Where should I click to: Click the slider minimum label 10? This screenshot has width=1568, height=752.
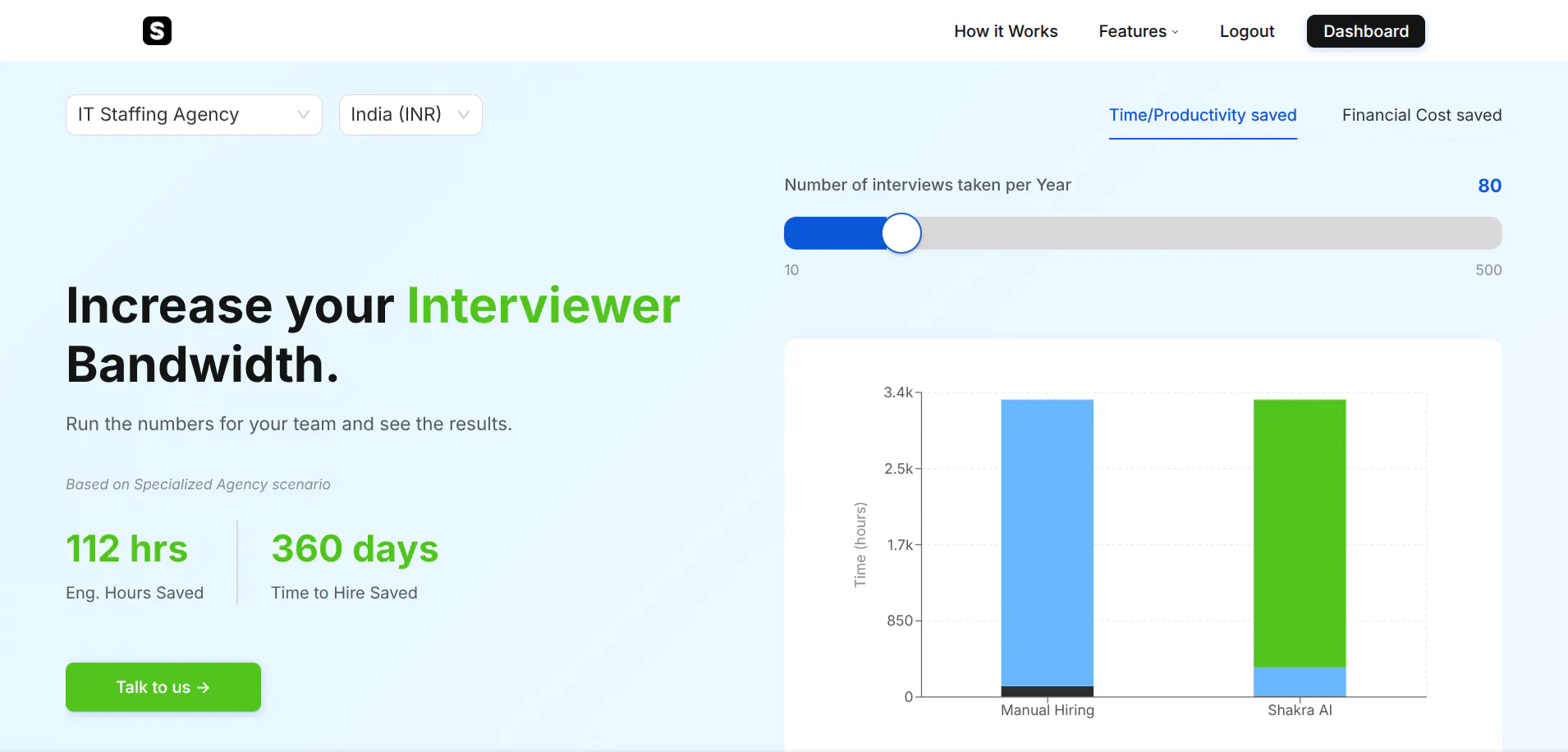pyautogui.click(x=791, y=270)
